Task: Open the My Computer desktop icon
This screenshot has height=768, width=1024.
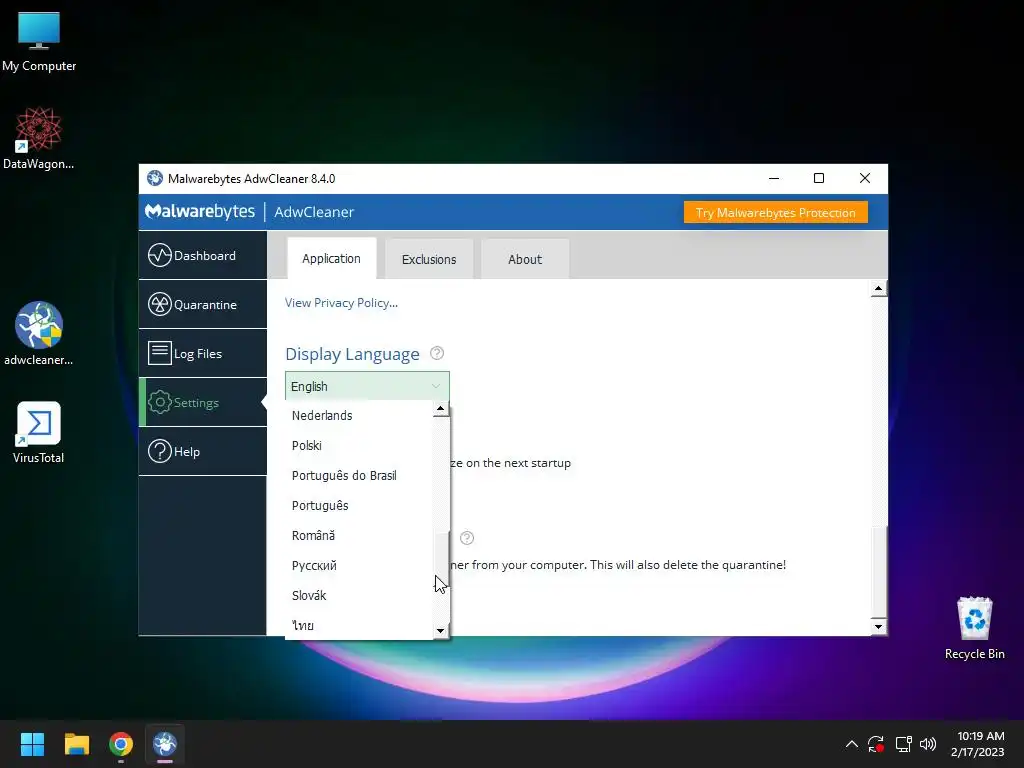Action: pyautogui.click(x=39, y=42)
